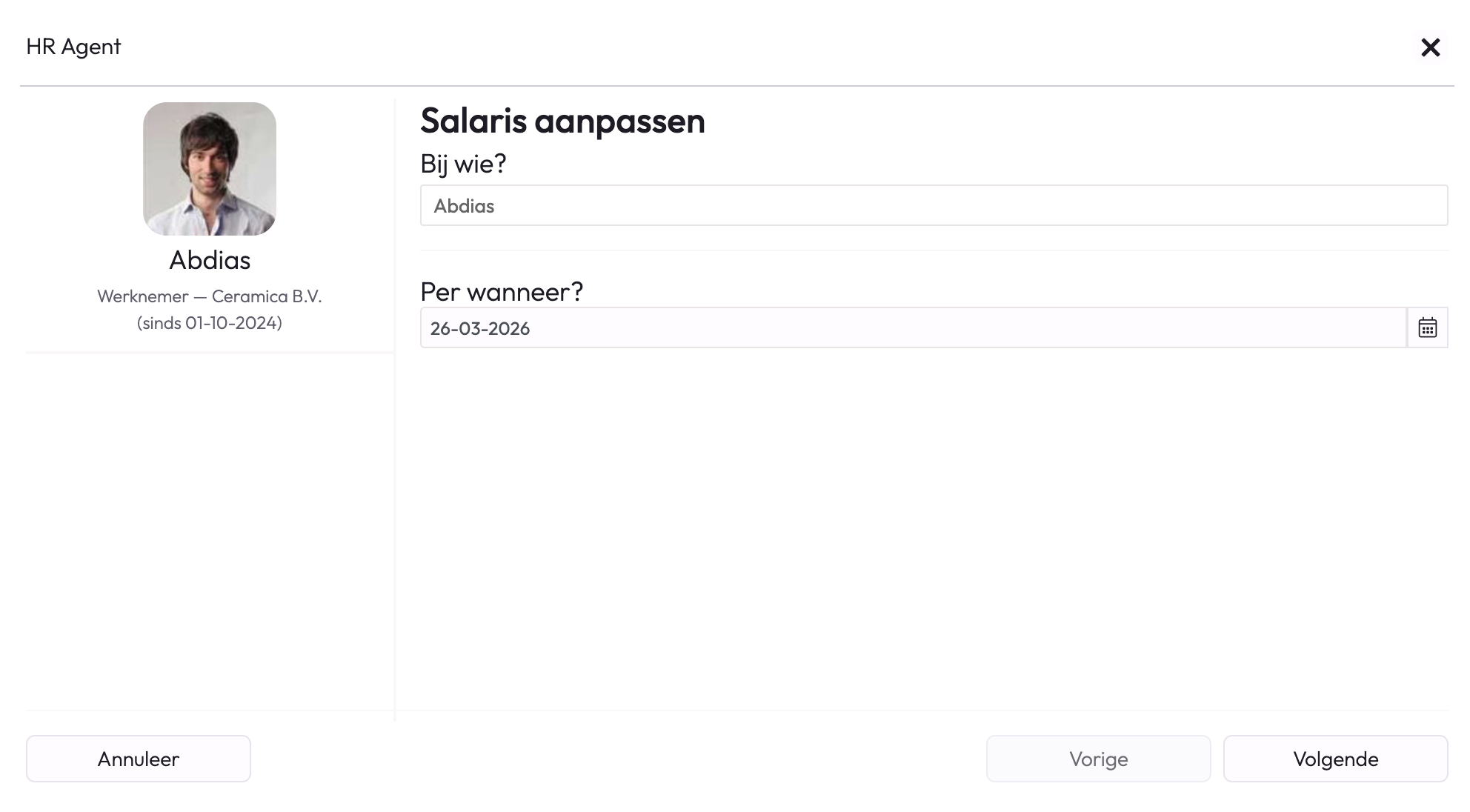This screenshot has height=812, width=1470.
Task: Focus the 'Bij wie?' employee field
Action: tap(934, 205)
